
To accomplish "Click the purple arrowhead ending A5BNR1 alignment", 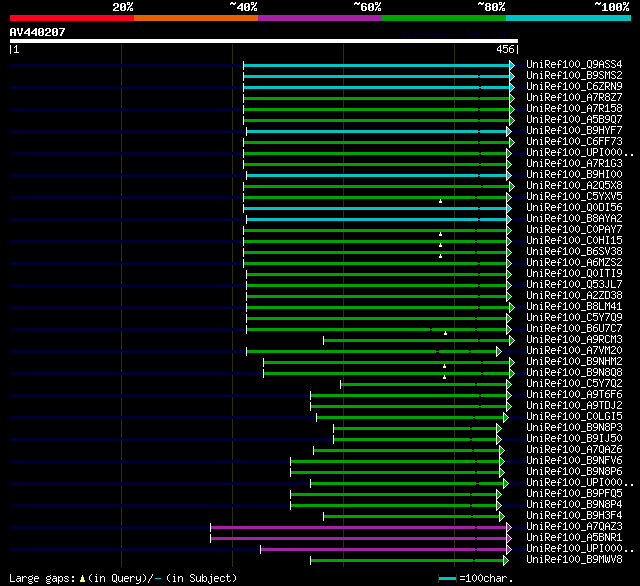I will [x=509, y=539].
